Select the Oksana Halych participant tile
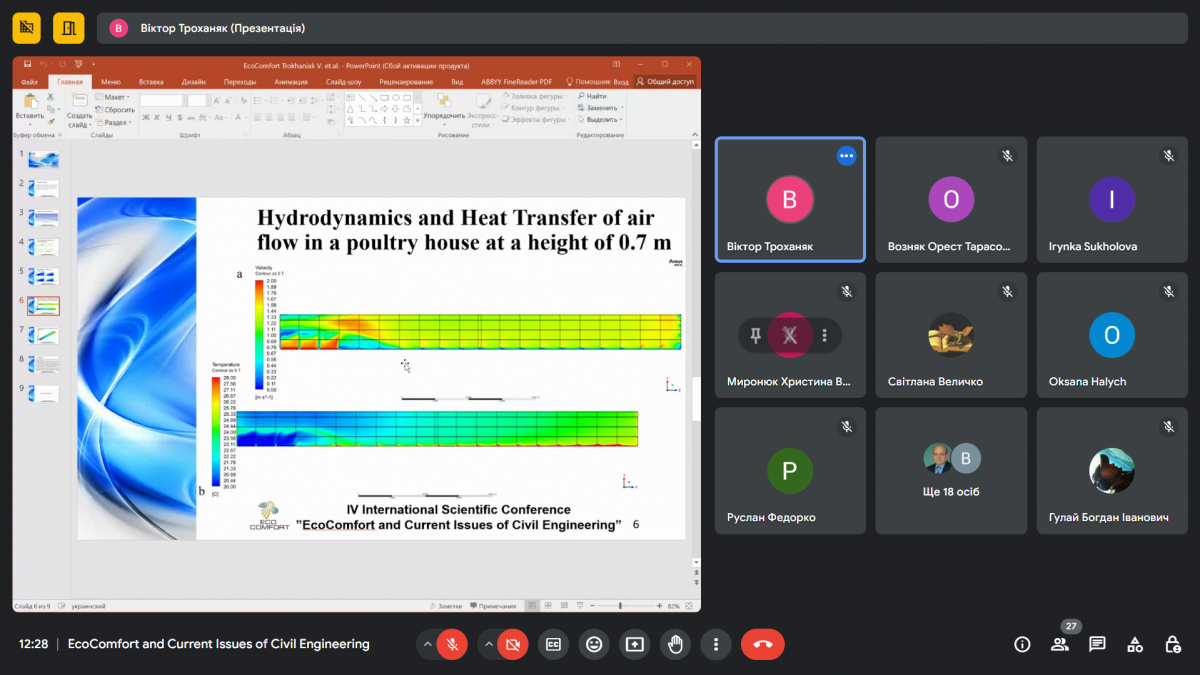1200x675 pixels. tap(1111, 337)
